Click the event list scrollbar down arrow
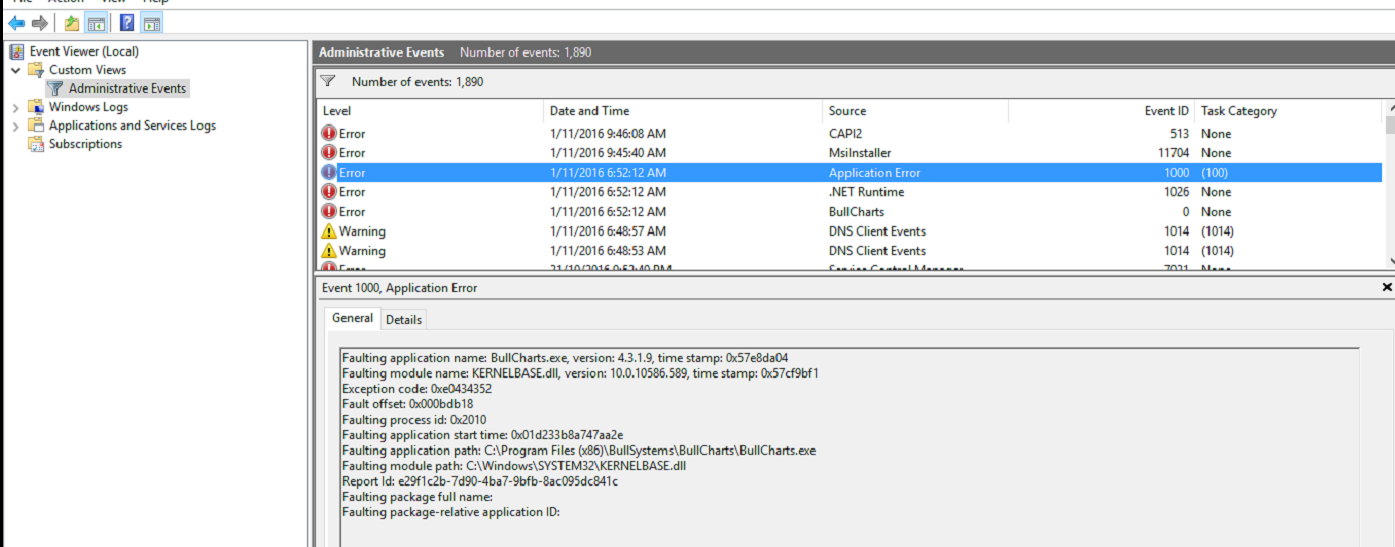 pos(1389,262)
